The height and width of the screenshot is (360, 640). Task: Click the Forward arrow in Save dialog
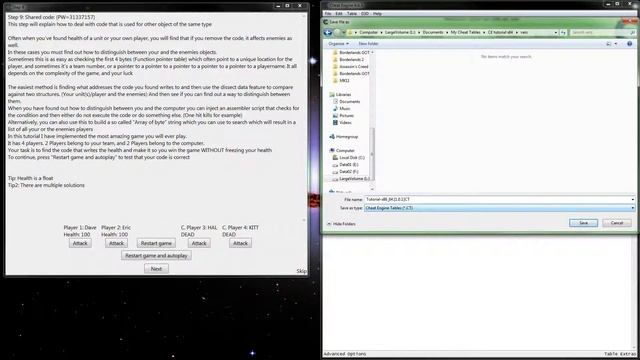click(x=337, y=32)
